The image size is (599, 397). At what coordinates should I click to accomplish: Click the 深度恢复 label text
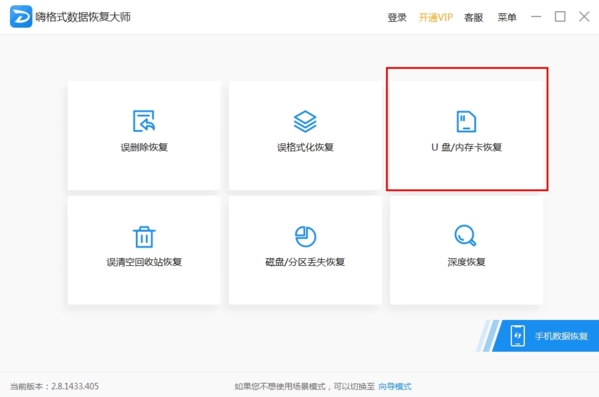click(x=466, y=262)
